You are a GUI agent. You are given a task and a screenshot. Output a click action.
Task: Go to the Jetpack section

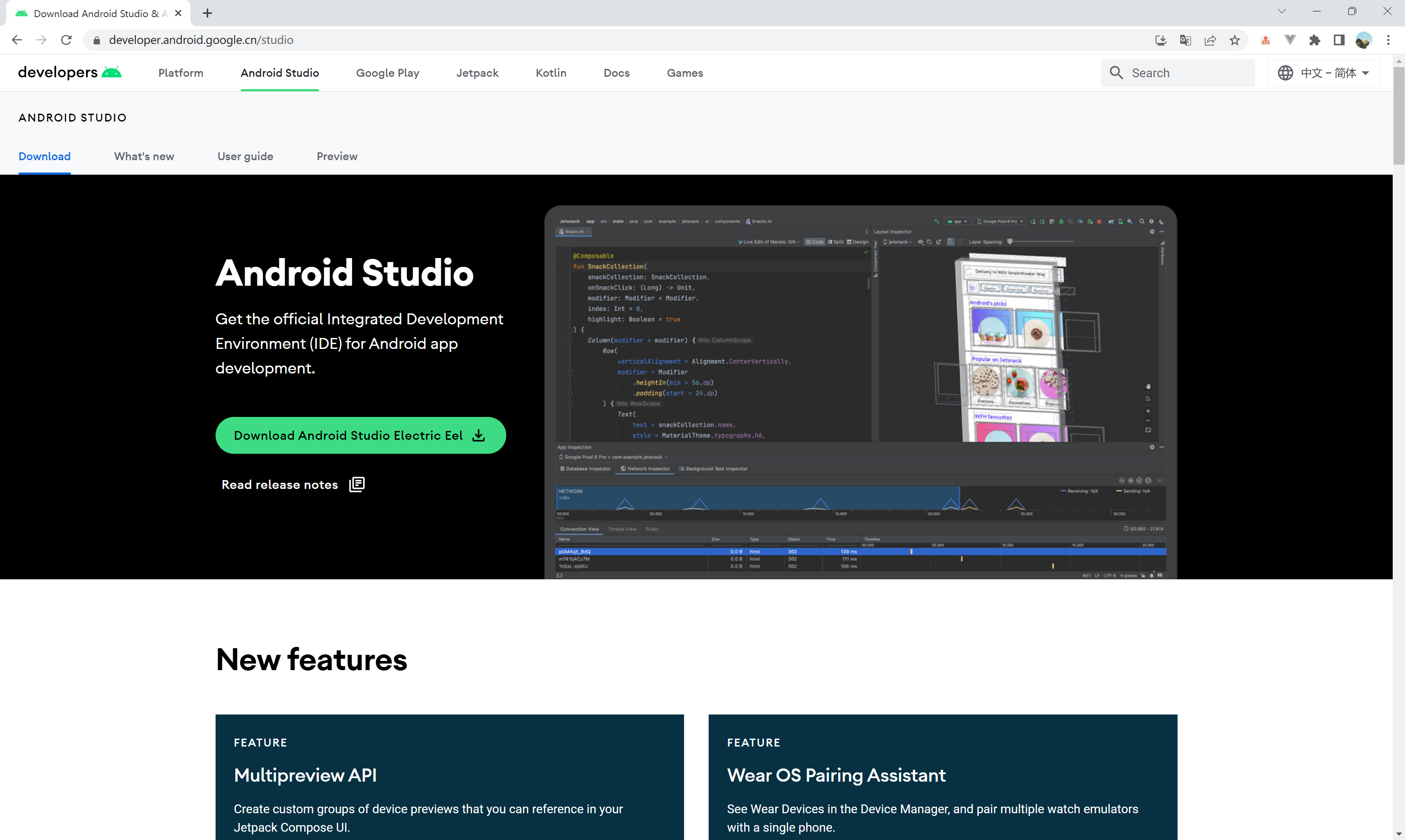click(477, 72)
